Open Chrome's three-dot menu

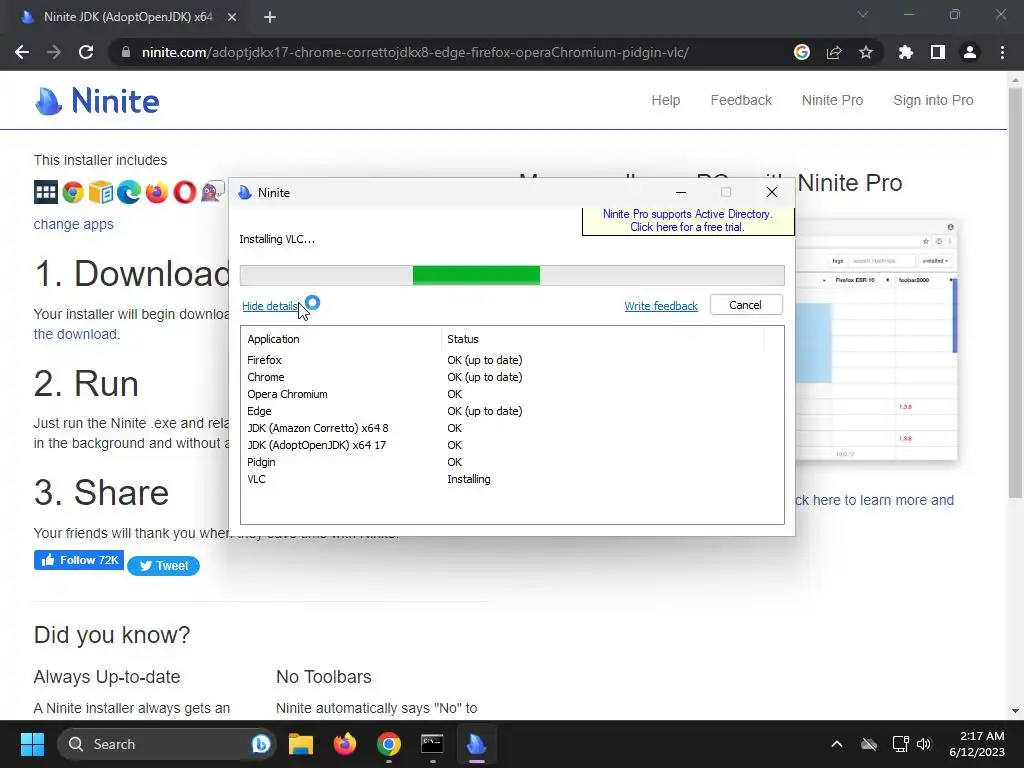tap(1002, 52)
